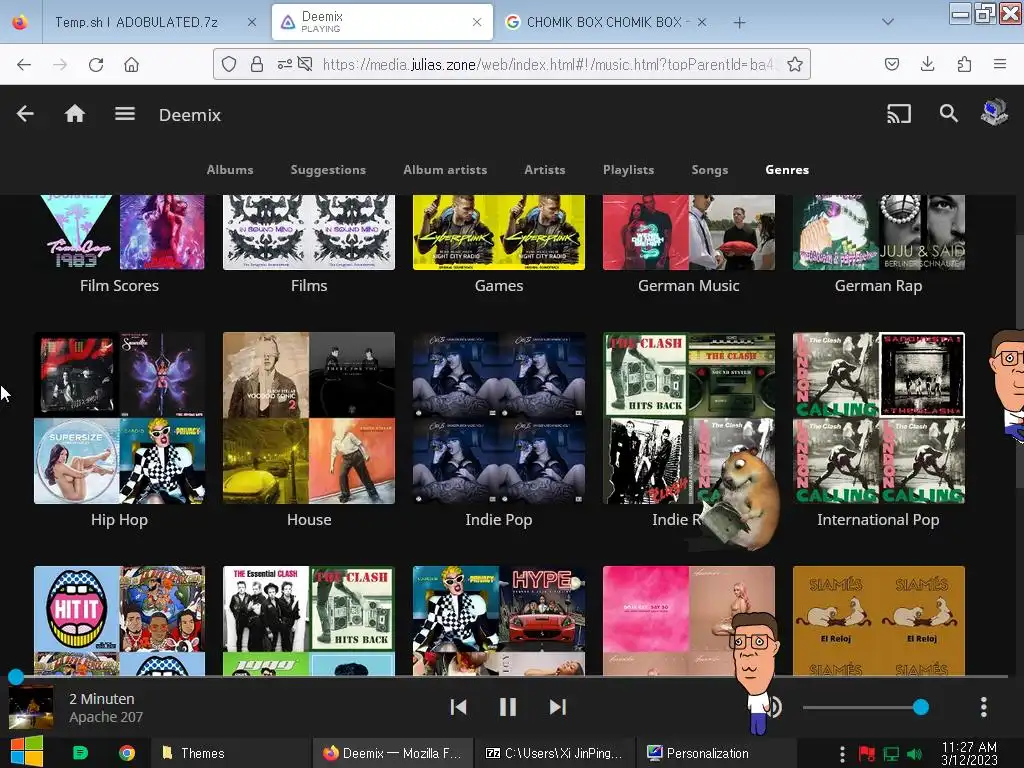Open the Jellyfin home icon

point(74,114)
